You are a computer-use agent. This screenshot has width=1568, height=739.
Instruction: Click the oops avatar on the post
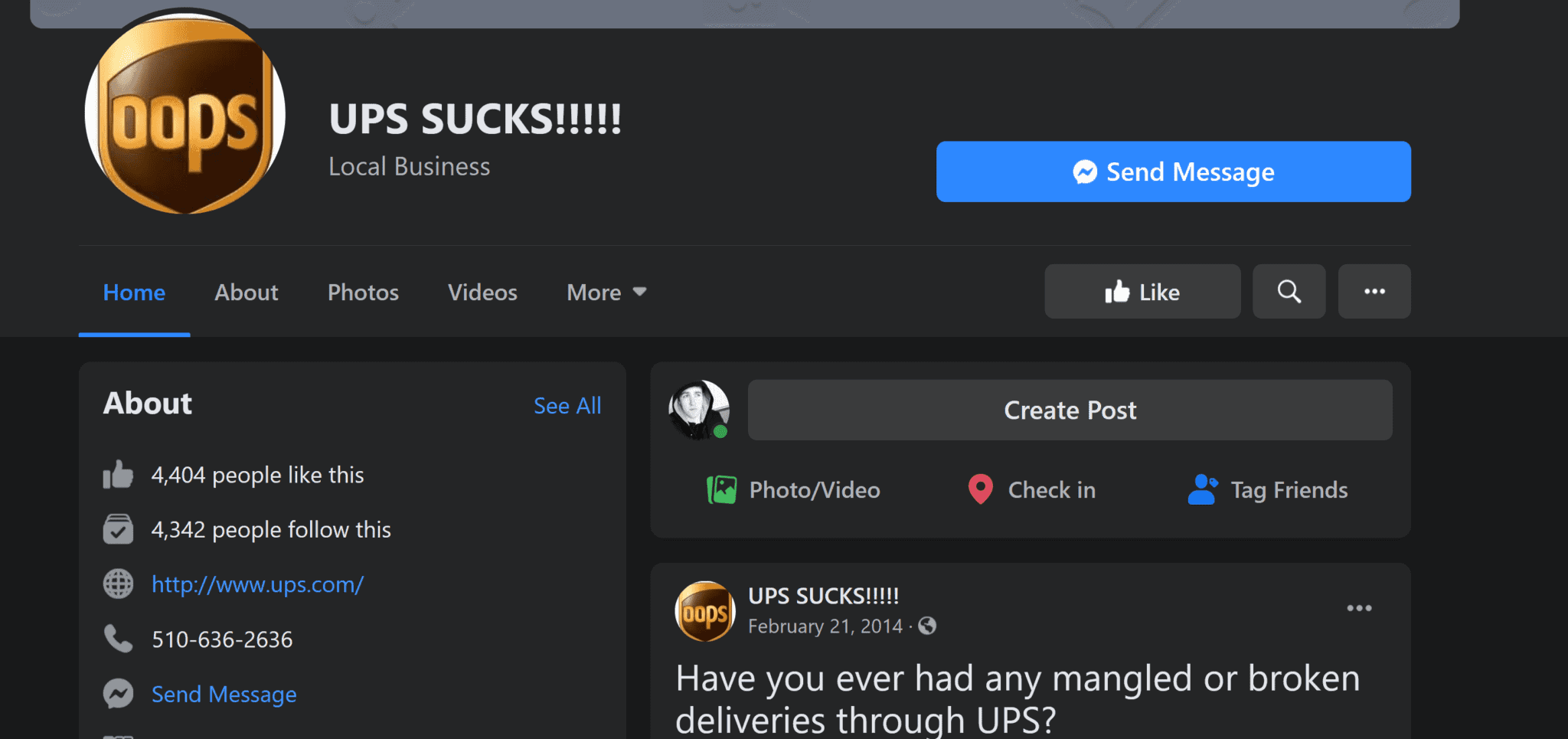pyautogui.click(x=705, y=611)
